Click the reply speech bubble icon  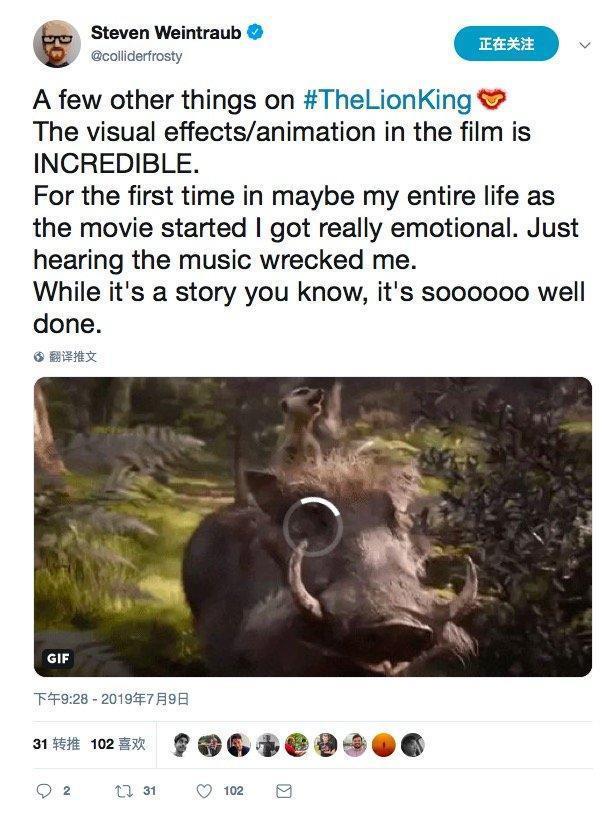pyautogui.click(x=43, y=791)
